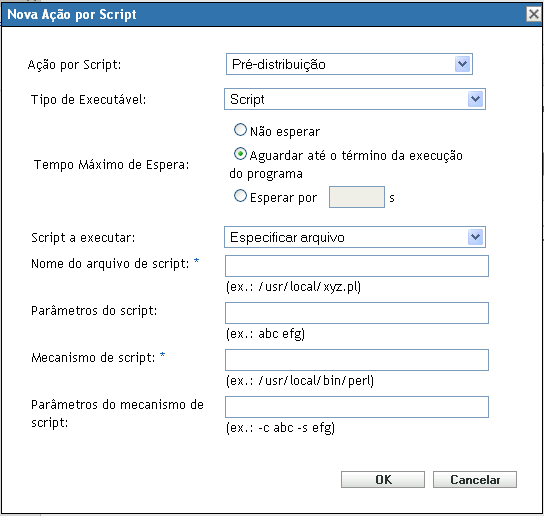Image resolution: width=544 pixels, height=516 pixels.
Task: Select the Não esperar radio option
Action: tap(240, 130)
